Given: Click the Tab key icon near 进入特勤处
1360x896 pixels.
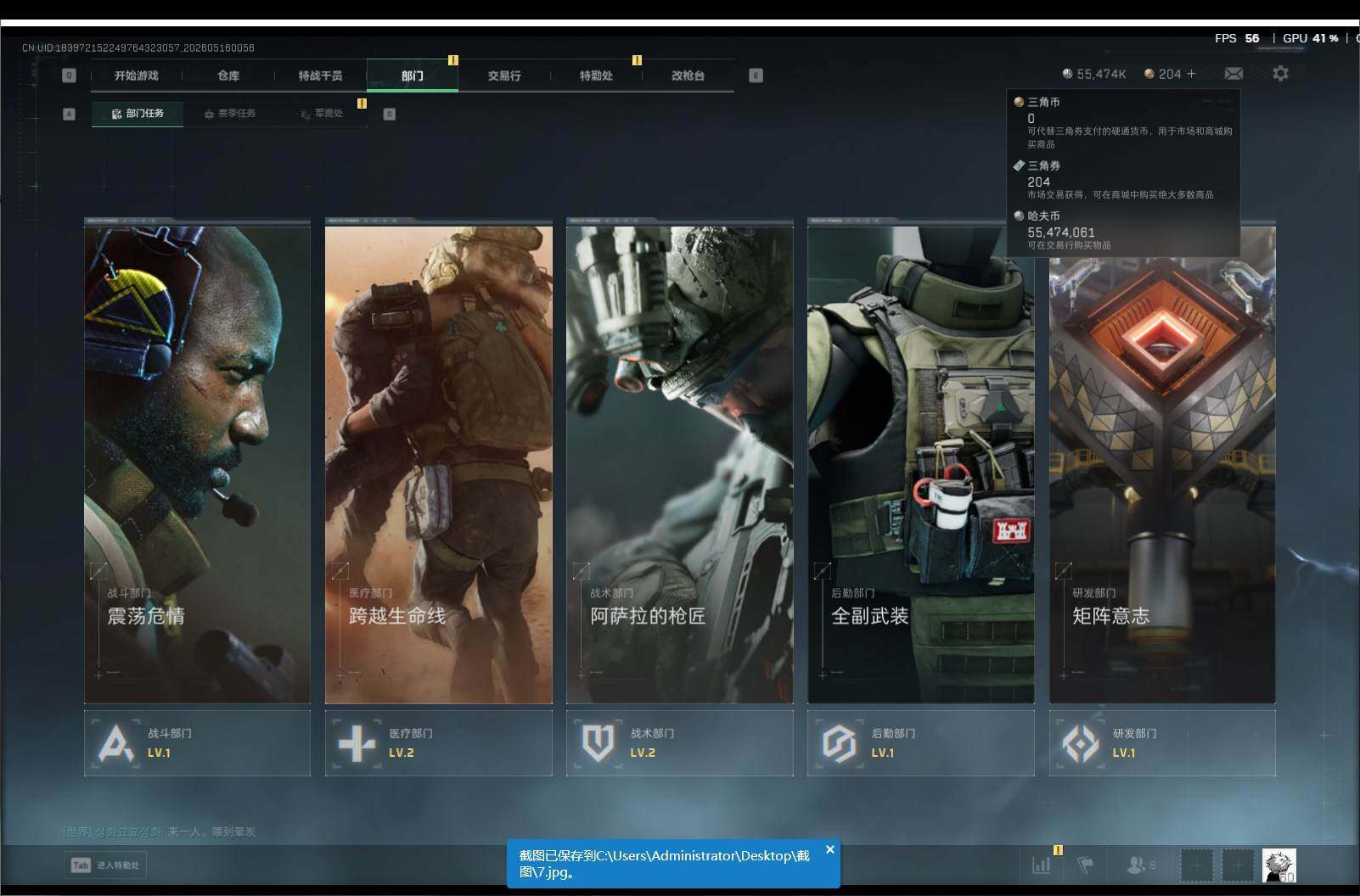Looking at the screenshot, I should pyautogui.click(x=81, y=865).
